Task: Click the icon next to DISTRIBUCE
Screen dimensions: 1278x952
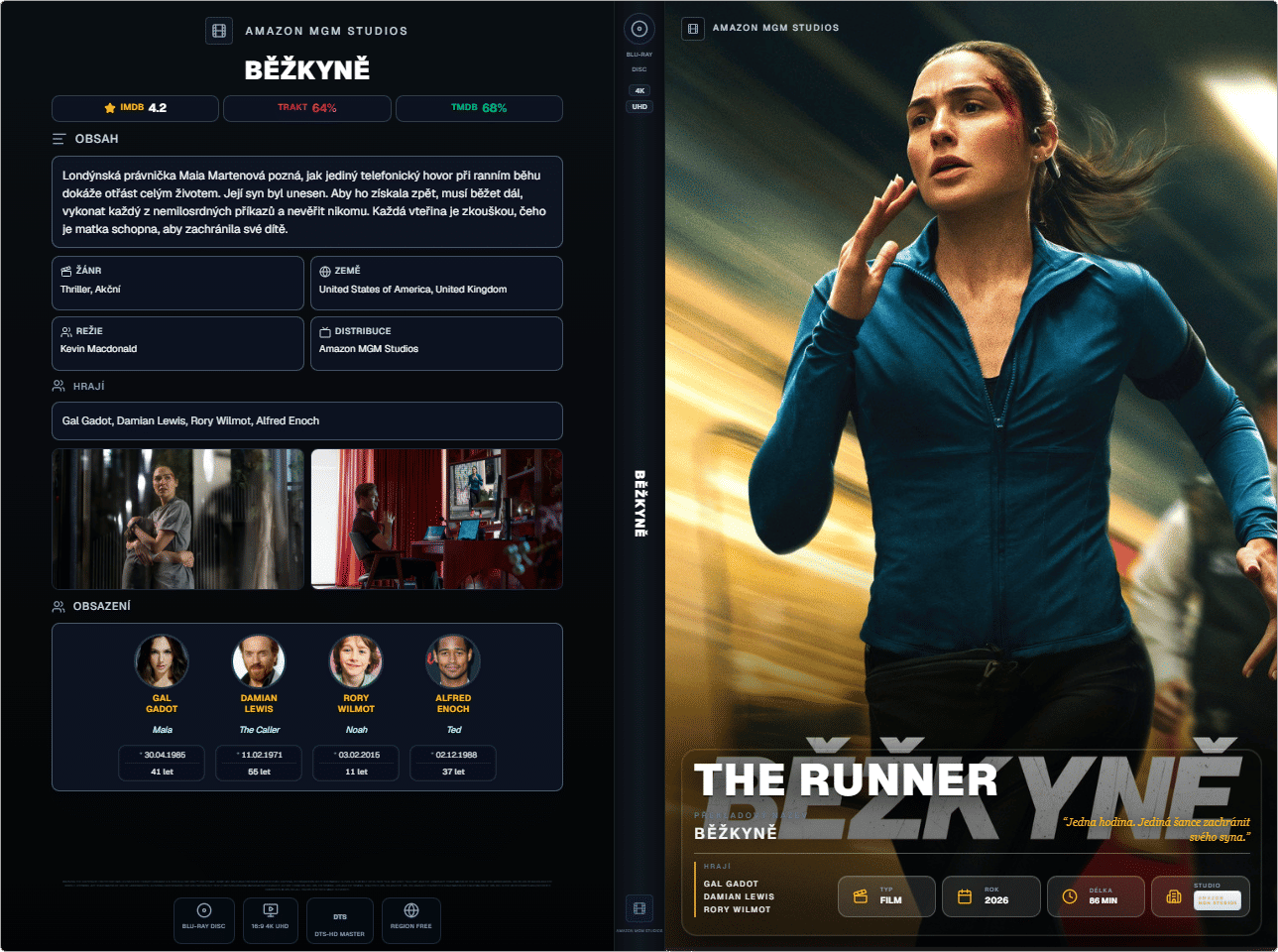Action: coord(325,331)
